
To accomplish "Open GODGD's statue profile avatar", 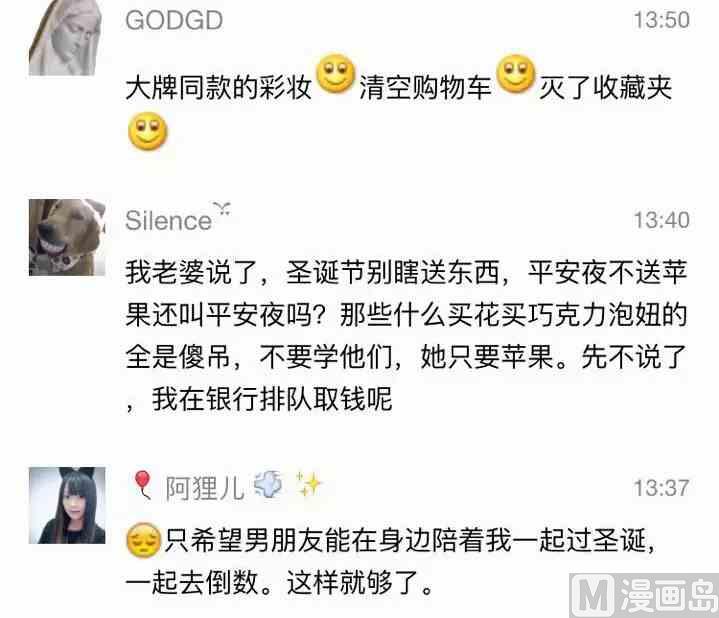I will coord(65,38).
